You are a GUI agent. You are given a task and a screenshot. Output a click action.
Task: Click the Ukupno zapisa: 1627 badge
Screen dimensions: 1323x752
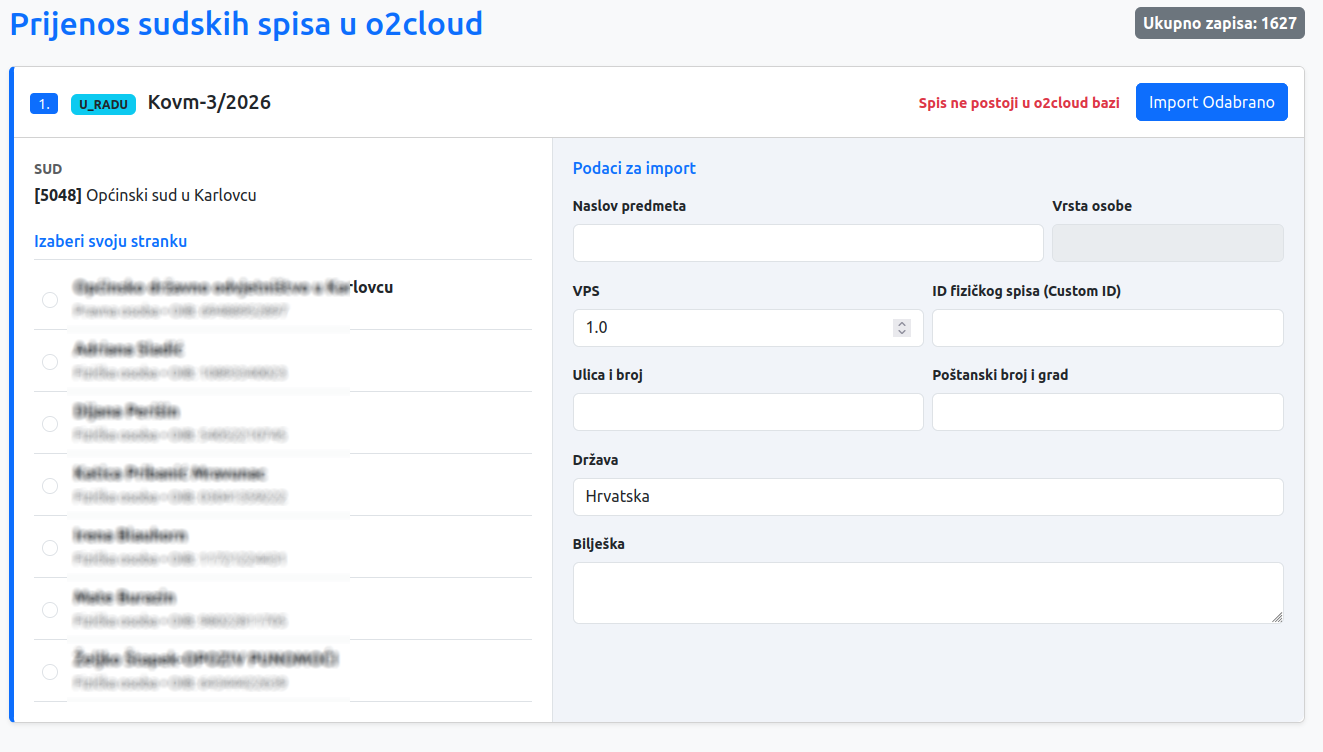coord(1219,24)
